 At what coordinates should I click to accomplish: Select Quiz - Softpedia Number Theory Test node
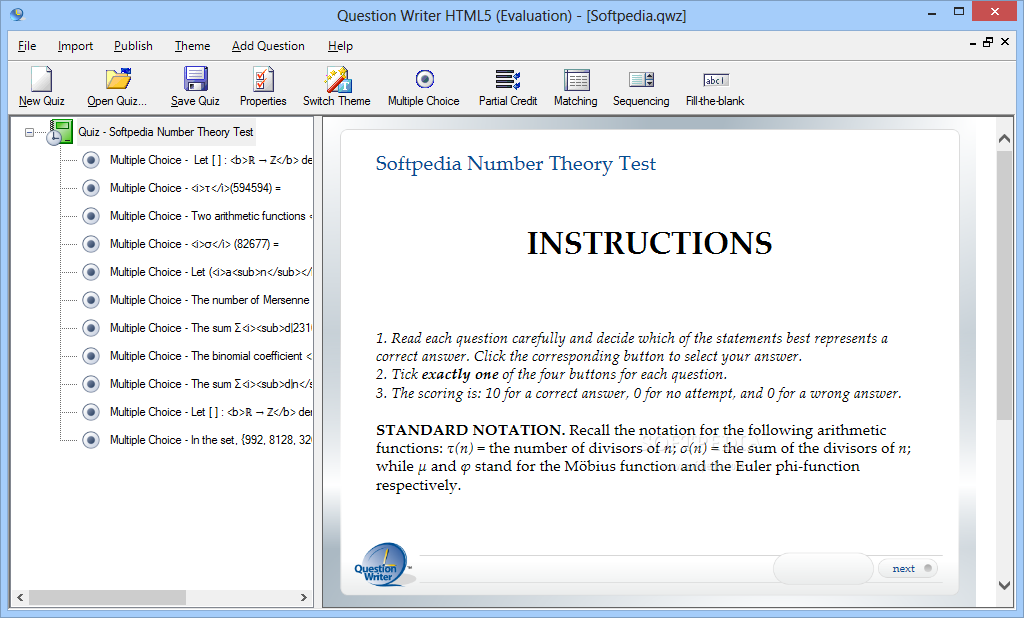point(166,132)
